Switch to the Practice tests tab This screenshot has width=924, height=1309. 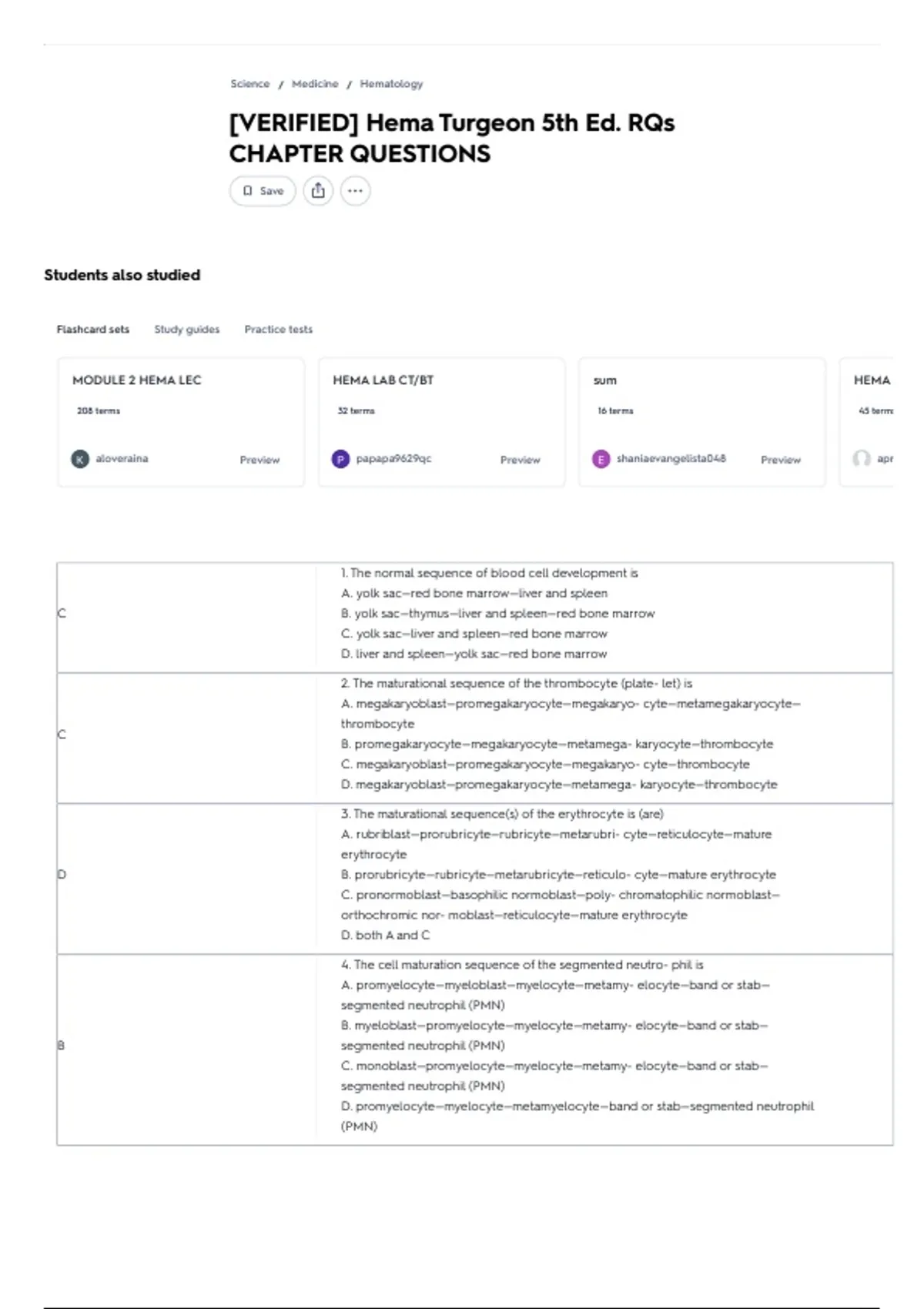point(279,330)
